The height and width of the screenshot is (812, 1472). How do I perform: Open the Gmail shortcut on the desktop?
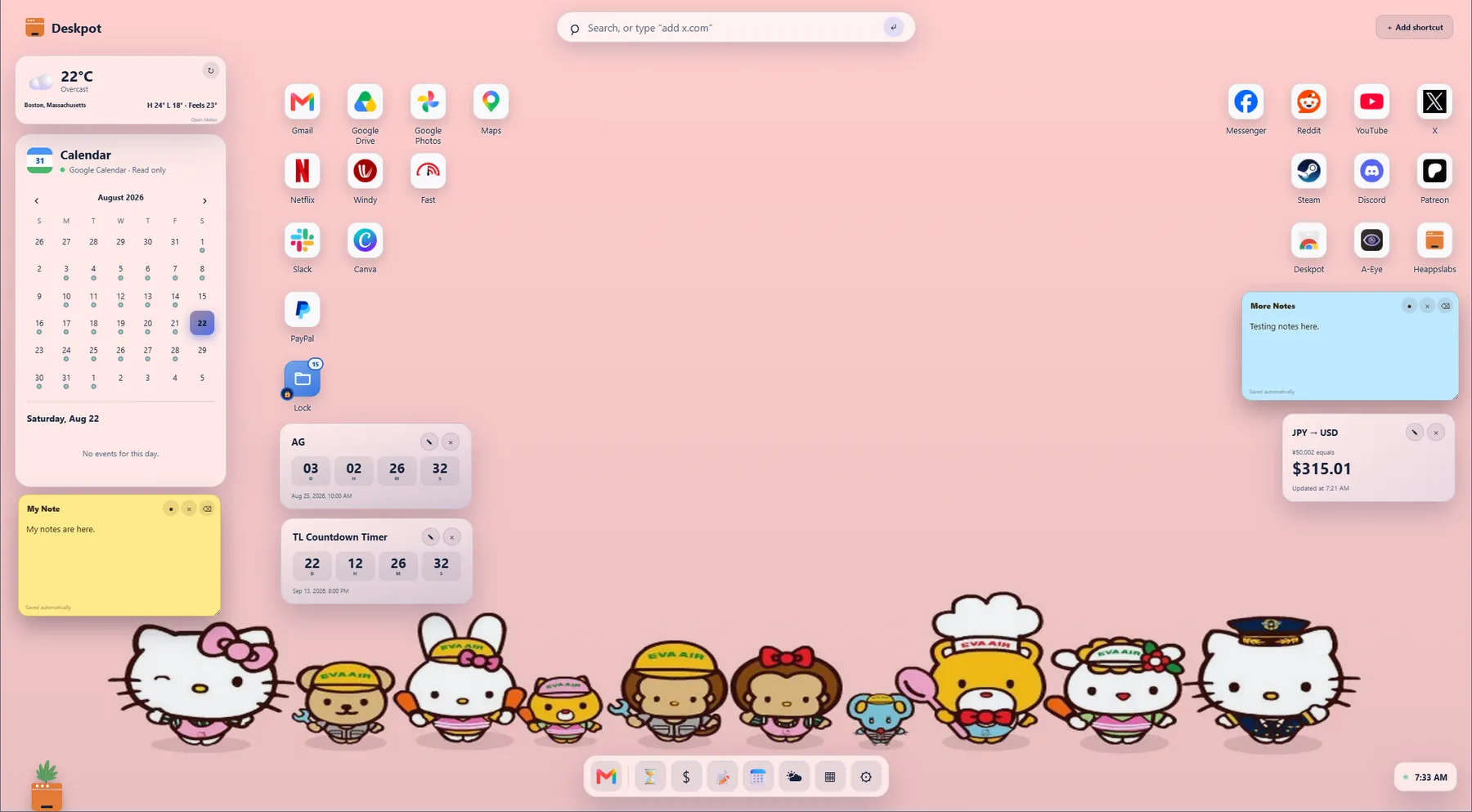tap(302, 102)
